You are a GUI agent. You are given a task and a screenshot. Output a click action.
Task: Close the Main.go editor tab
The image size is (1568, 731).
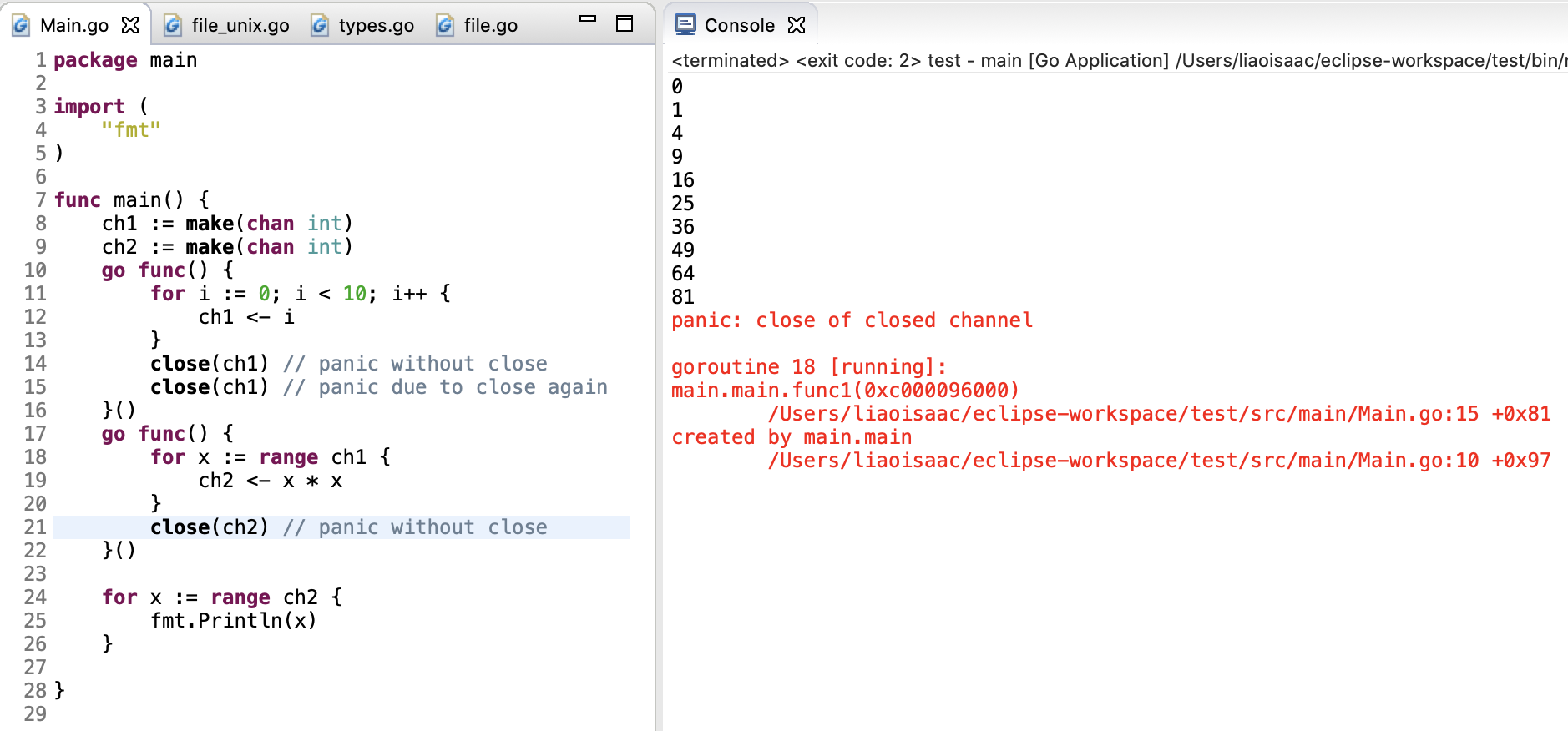[x=130, y=25]
